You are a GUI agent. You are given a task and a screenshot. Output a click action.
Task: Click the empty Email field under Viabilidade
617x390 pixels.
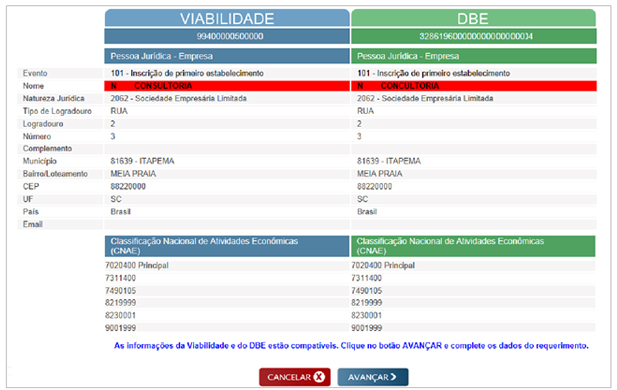click(227, 224)
